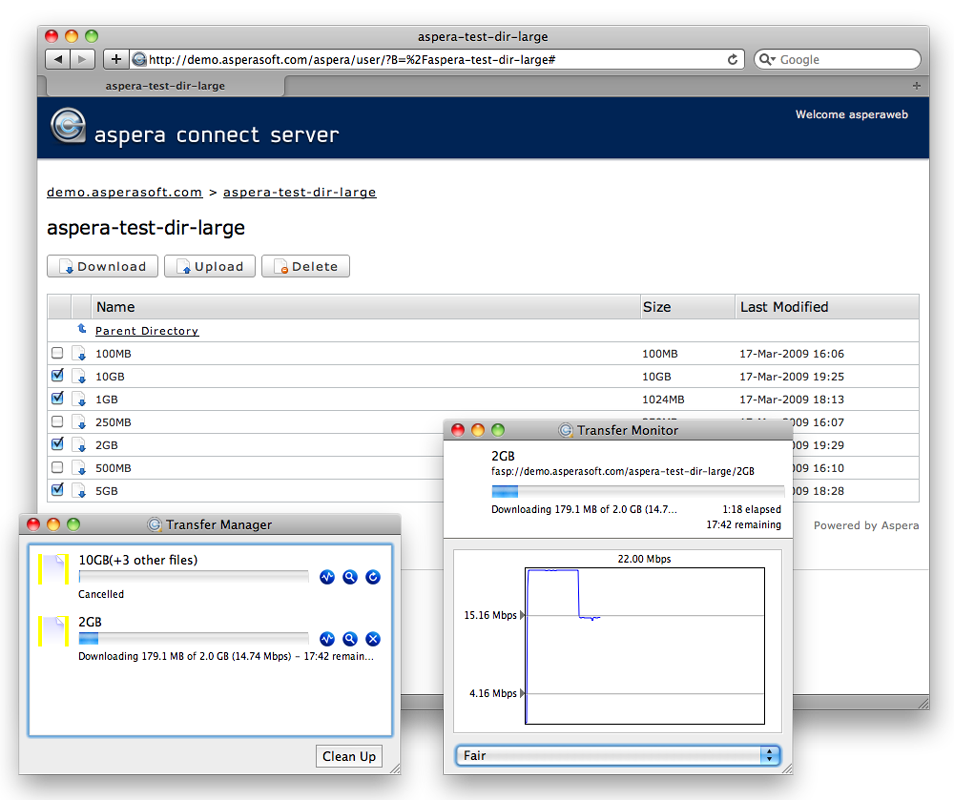Retry the cancelled 10GB transfer
The height and width of the screenshot is (800, 954).
[373, 577]
